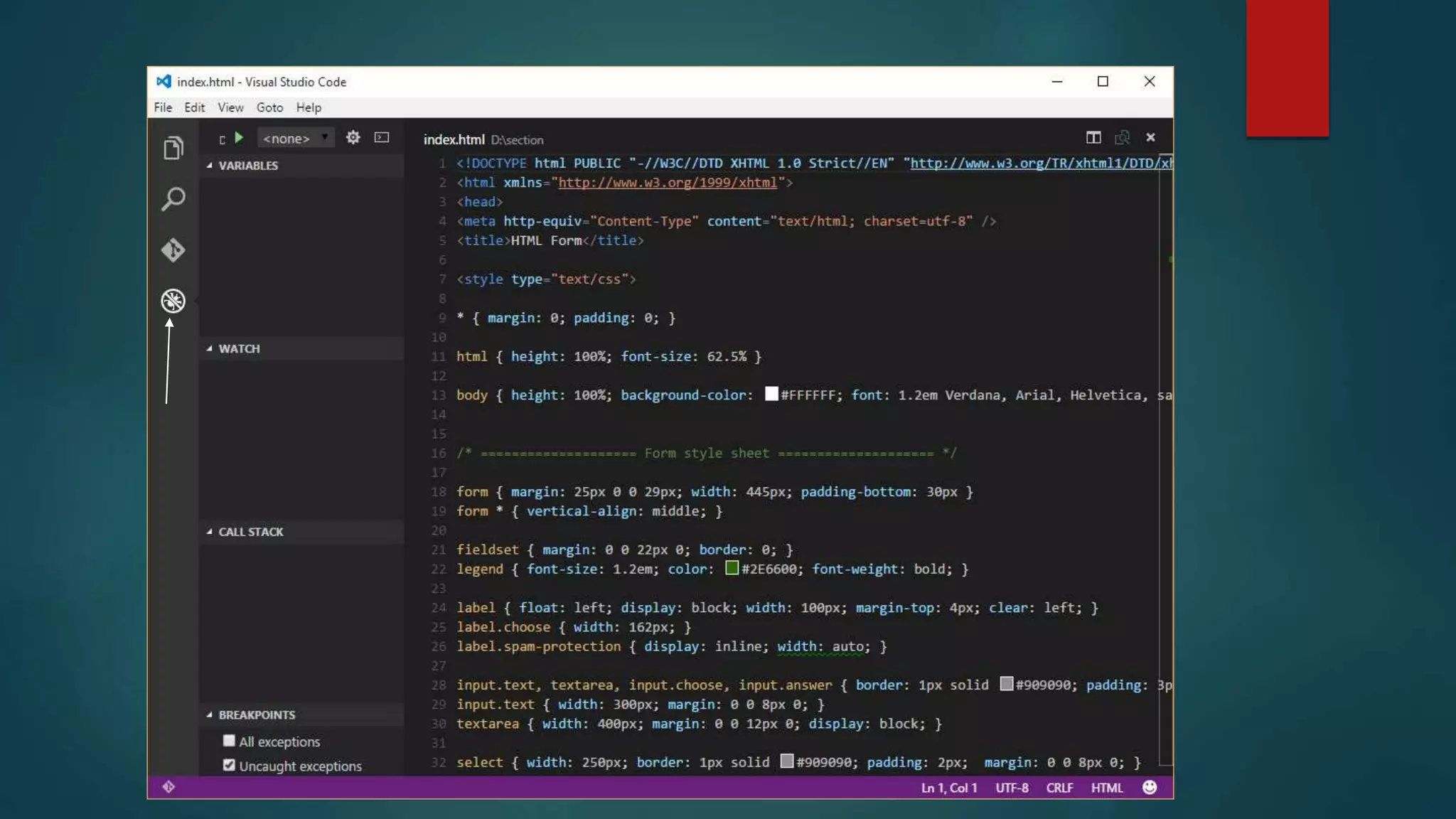Select the Debug view icon

(x=173, y=301)
